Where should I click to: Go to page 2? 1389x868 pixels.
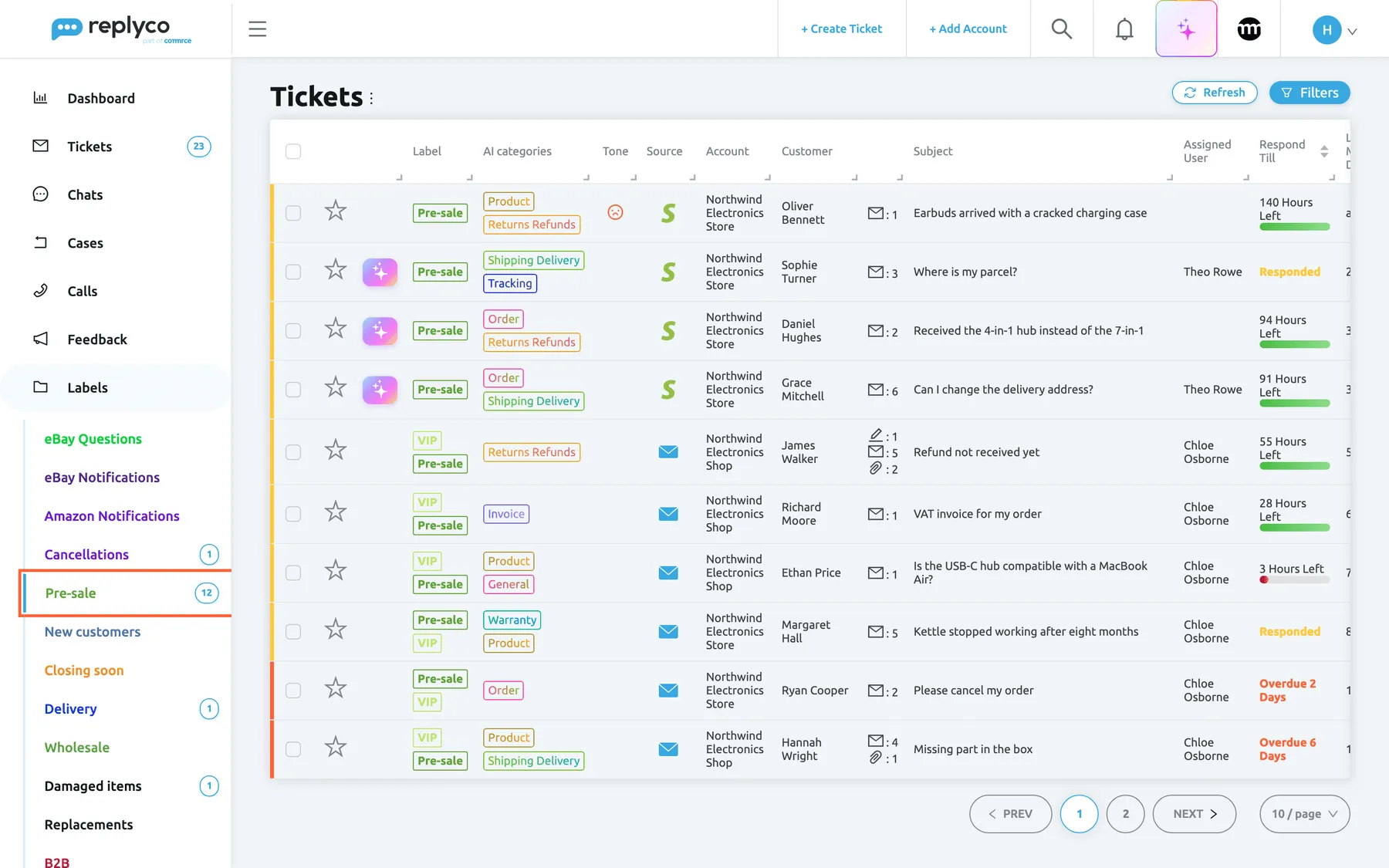pyautogui.click(x=1125, y=814)
